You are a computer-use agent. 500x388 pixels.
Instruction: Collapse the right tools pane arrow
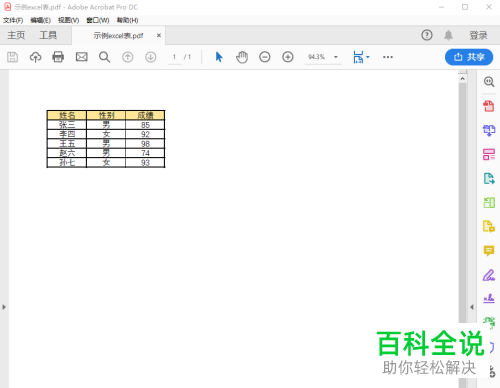[x=472, y=307]
